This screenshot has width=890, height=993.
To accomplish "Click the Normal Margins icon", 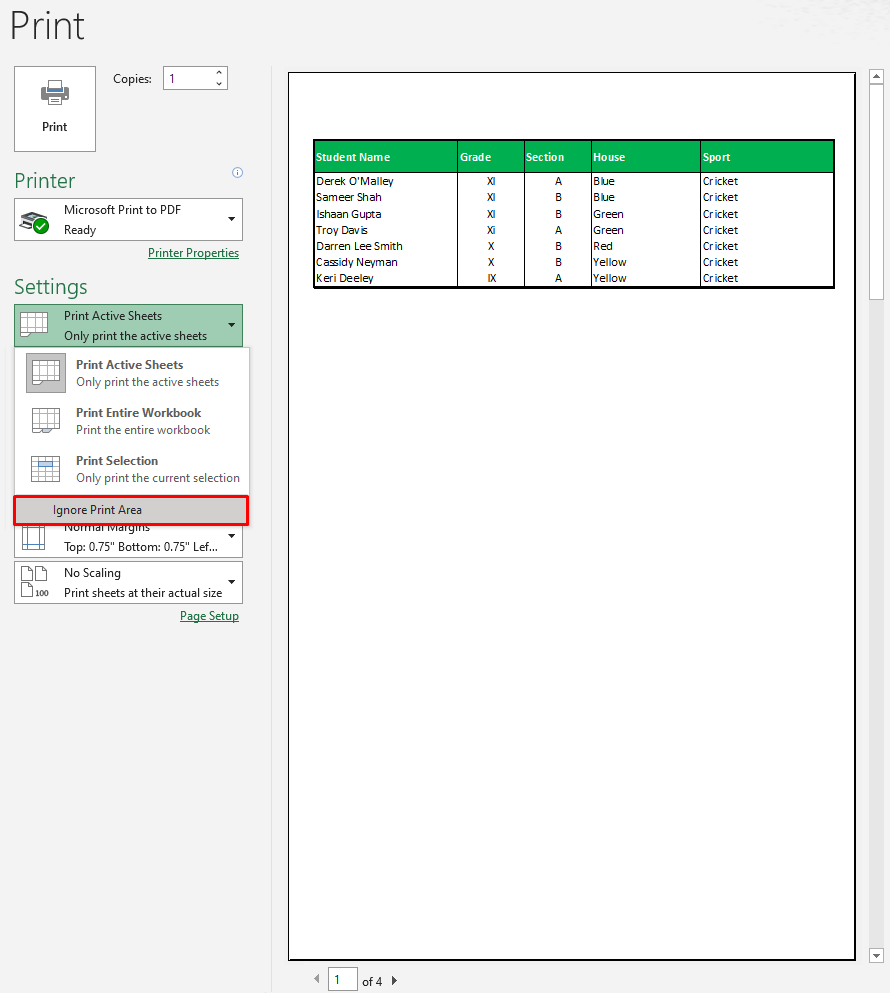I will pos(32,537).
